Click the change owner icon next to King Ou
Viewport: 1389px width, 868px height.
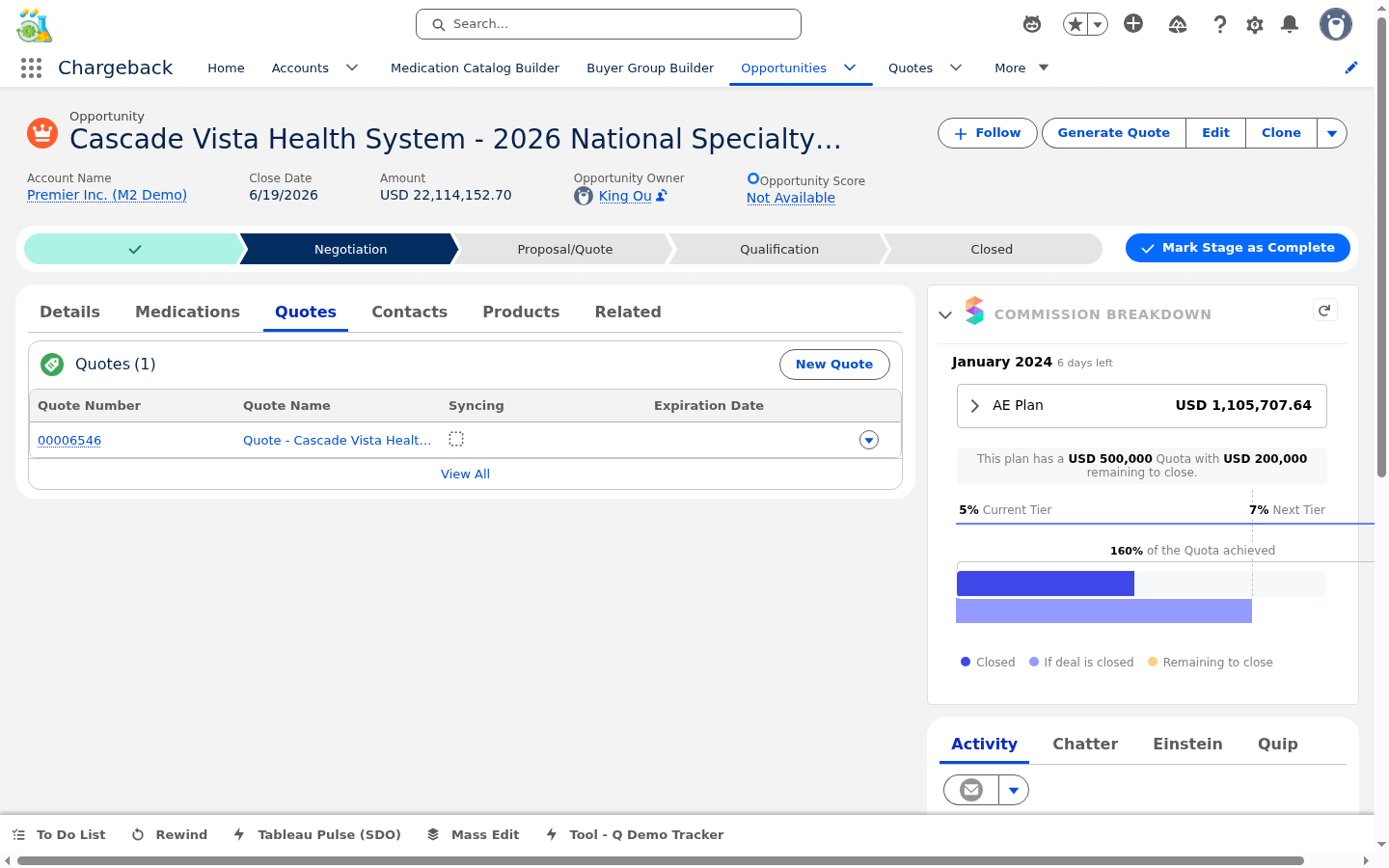click(x=662, y=196)
